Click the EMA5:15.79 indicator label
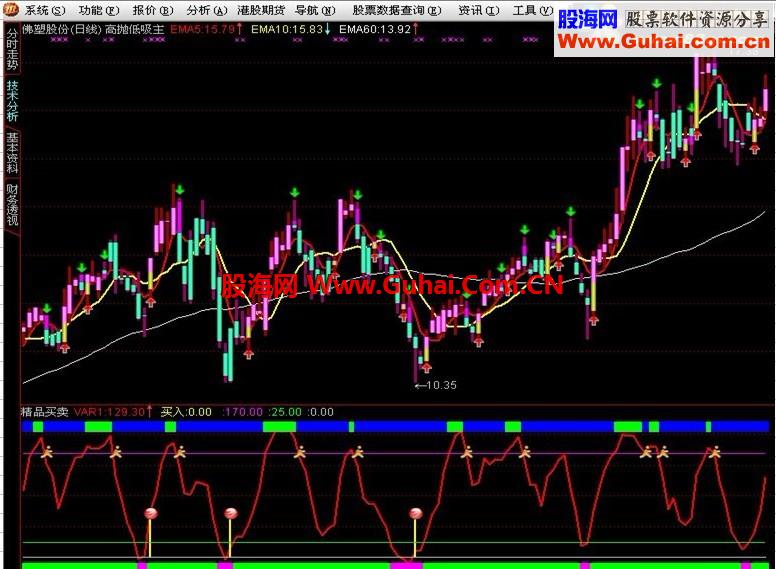Screen dimensions: 776x569 [x=202, y=29]
